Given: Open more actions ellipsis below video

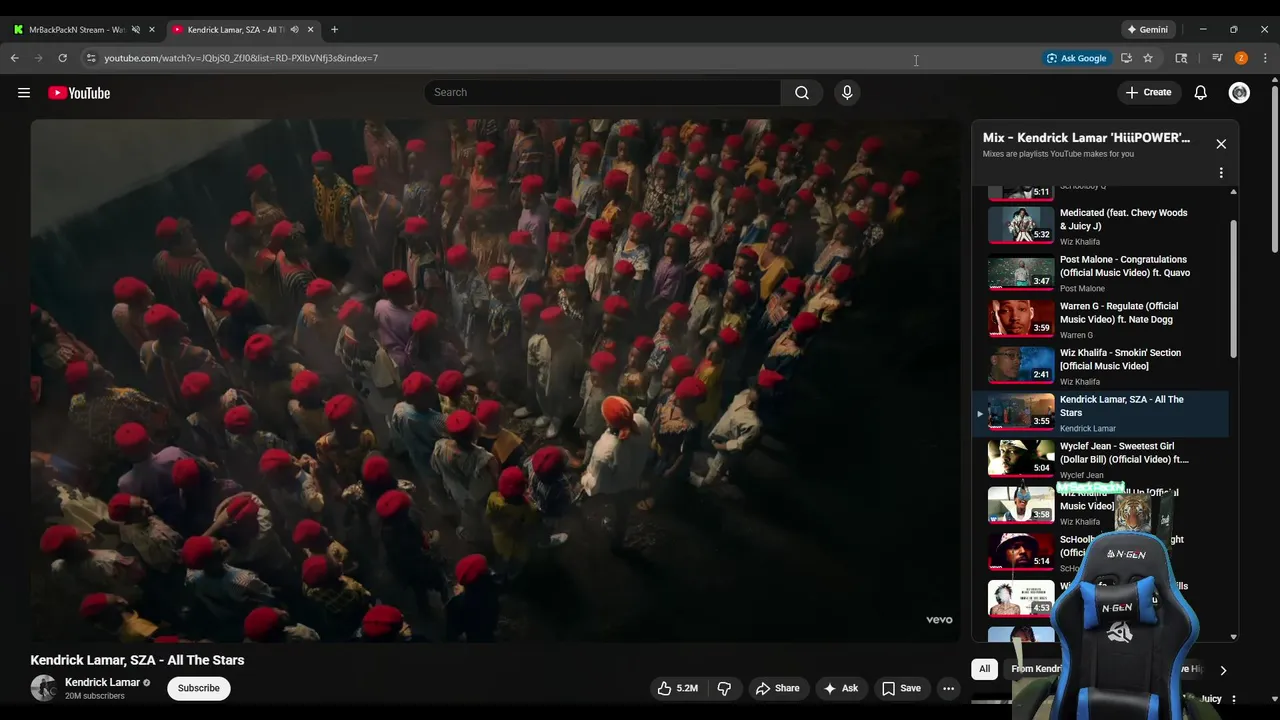Looking at the screenshot, I should pos(949,688).
